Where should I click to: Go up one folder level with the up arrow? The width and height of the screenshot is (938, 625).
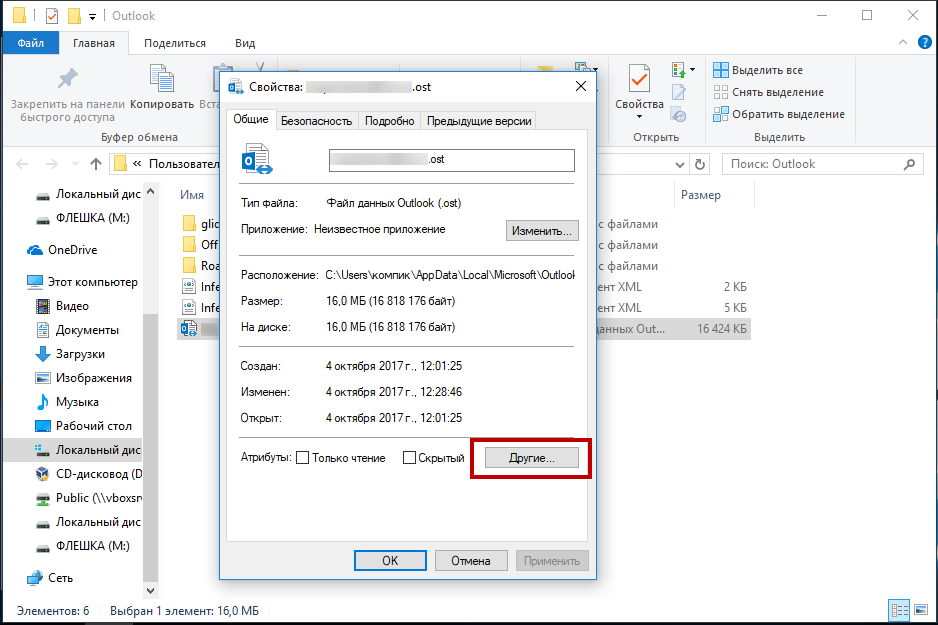point(96,164)
